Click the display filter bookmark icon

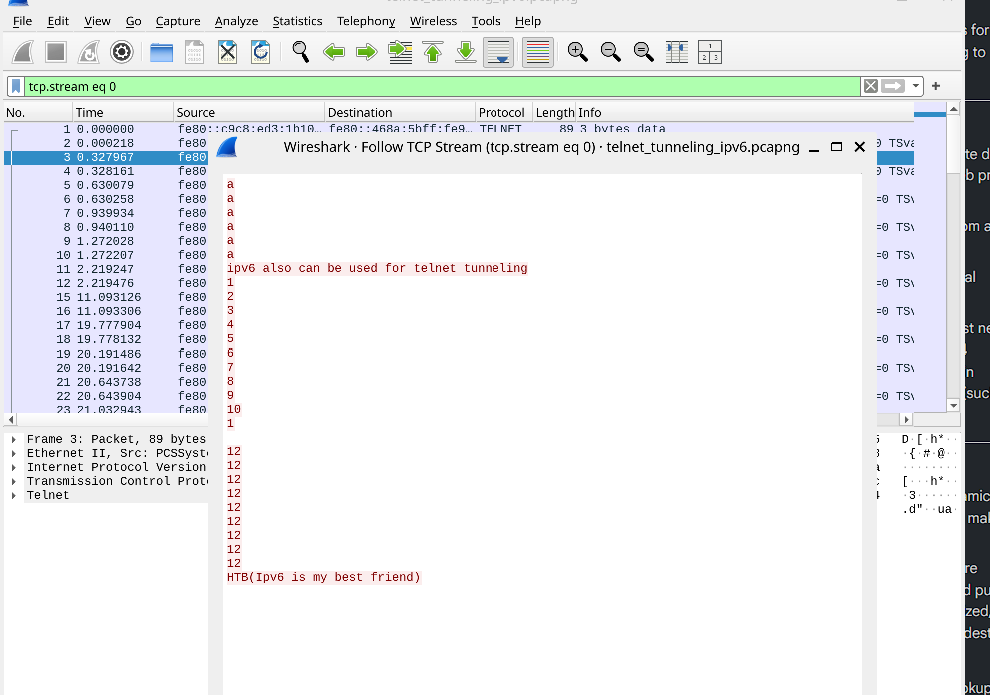[16, 86]
